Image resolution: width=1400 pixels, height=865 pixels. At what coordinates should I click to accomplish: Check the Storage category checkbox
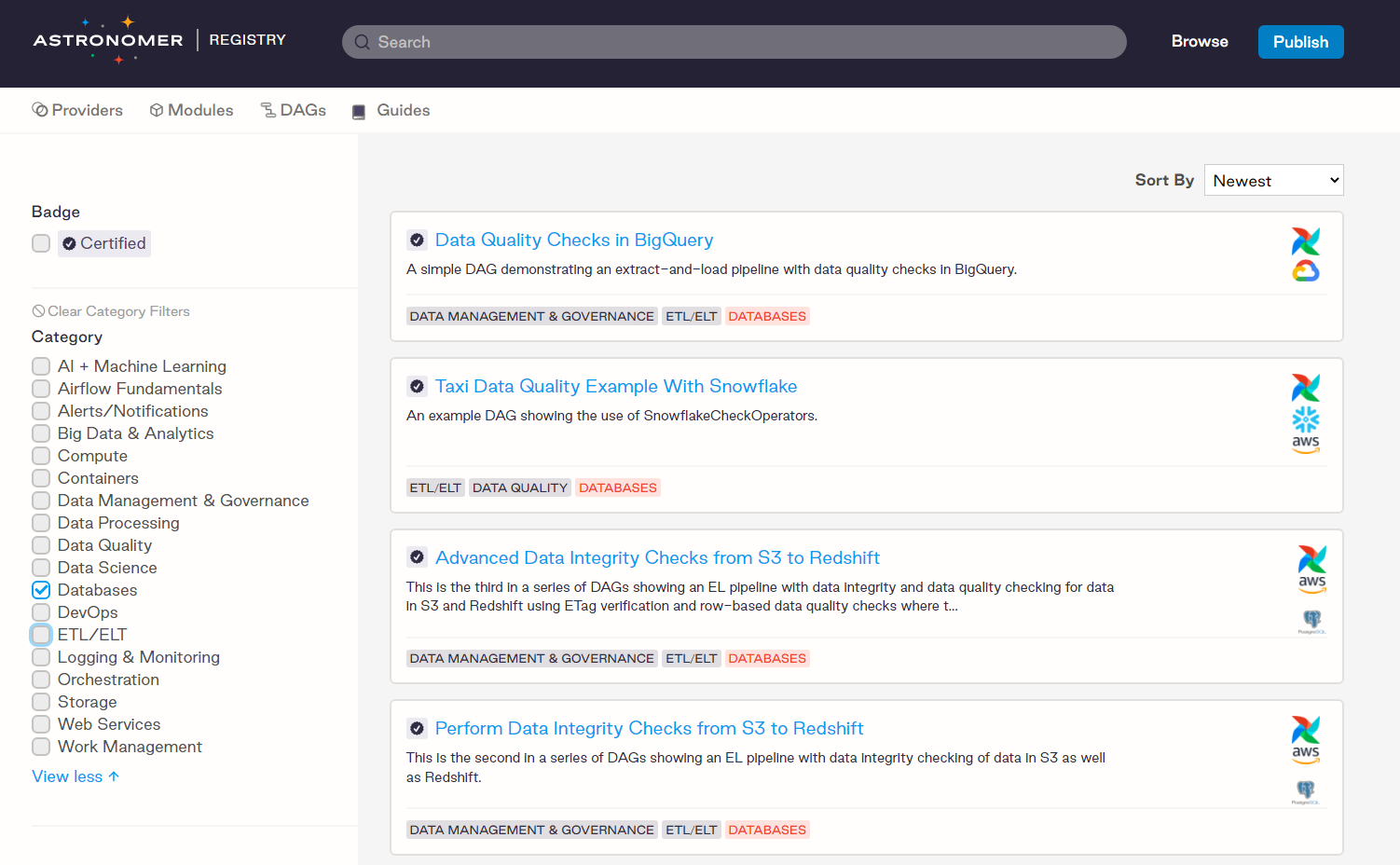click(x=41, y=702)
